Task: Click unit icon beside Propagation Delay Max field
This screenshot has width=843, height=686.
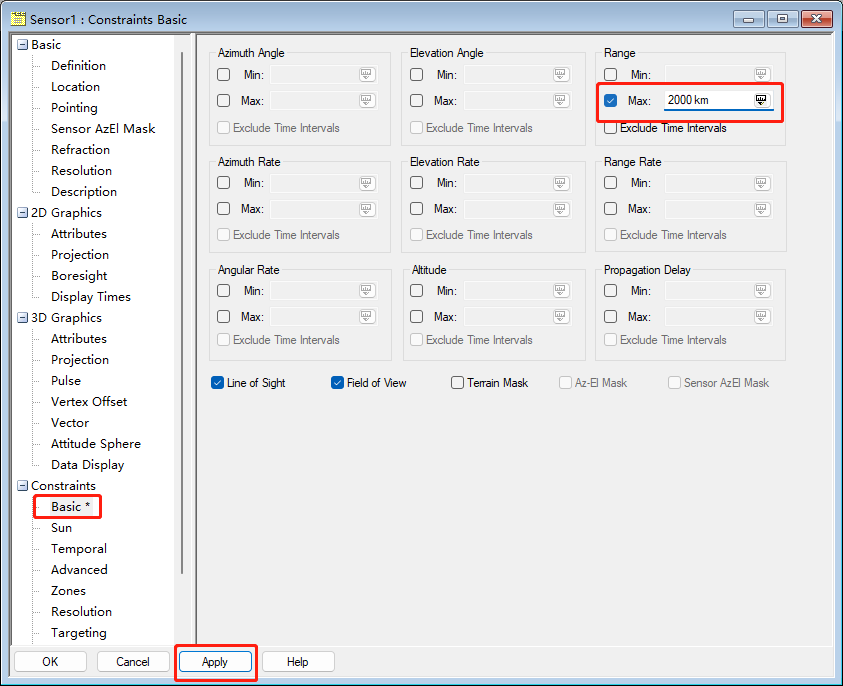Action: (x=762, y=317)
